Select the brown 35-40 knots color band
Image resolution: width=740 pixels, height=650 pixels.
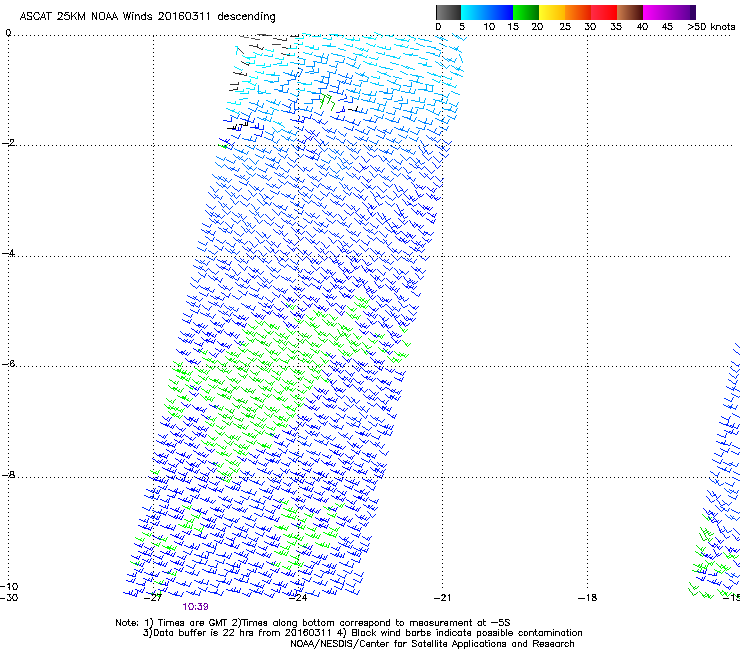630,12
